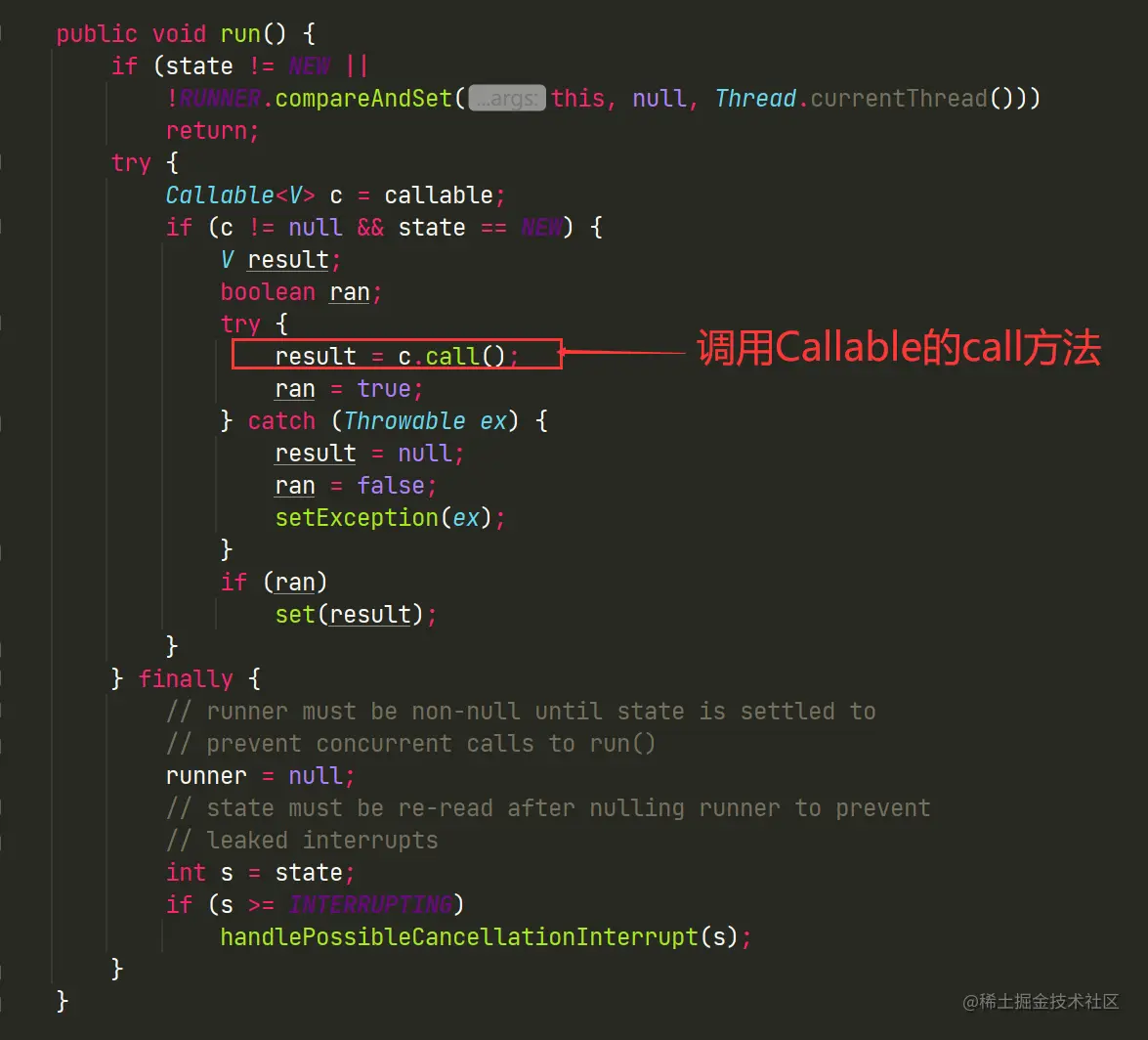The height and width of the screenshot is (1040, 1148).
Task: Click the Callable<V> type declaration
Action: tap(239, 195)
